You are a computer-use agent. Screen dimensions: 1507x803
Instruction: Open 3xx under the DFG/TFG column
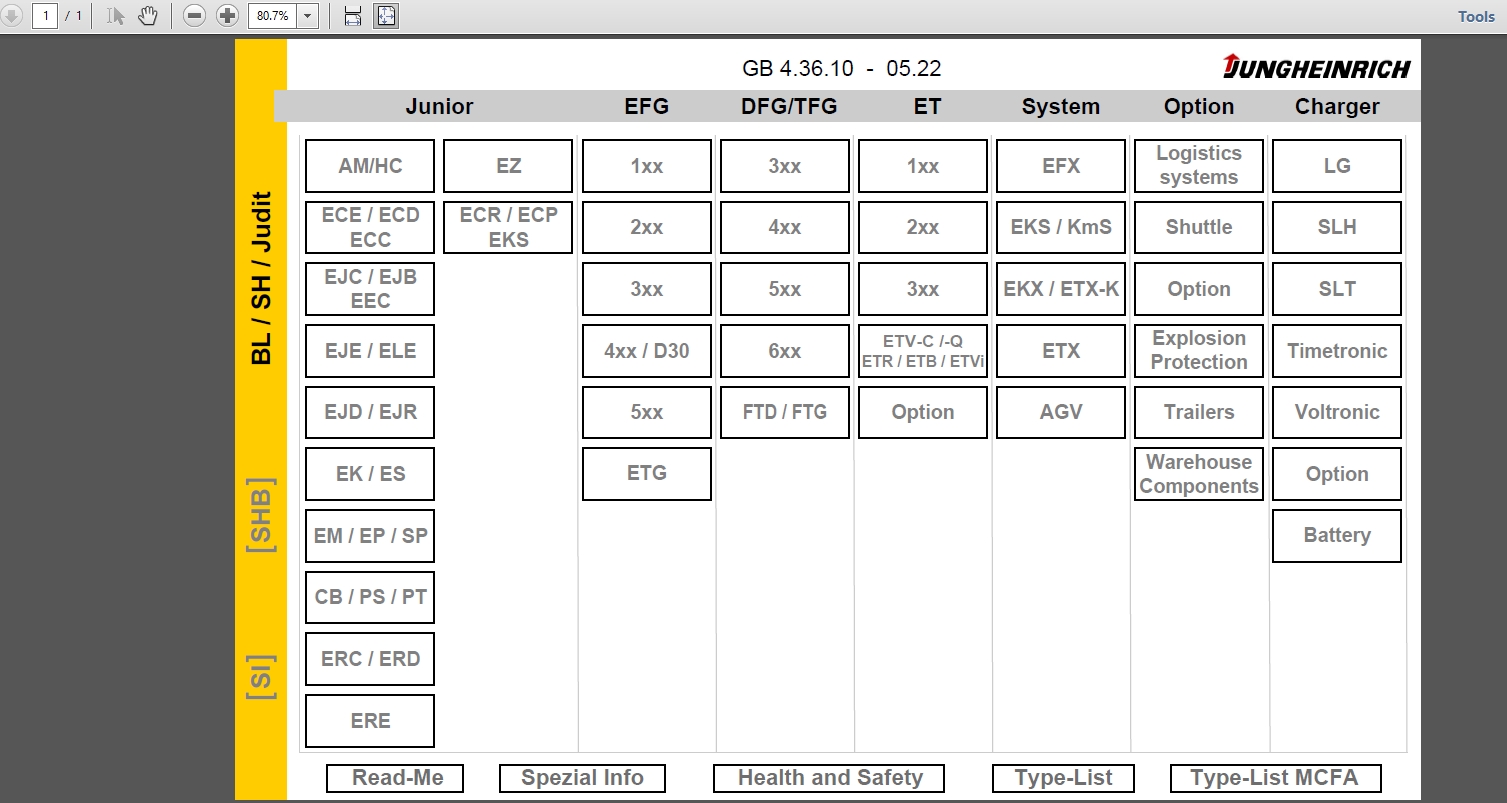pos(785,166)
